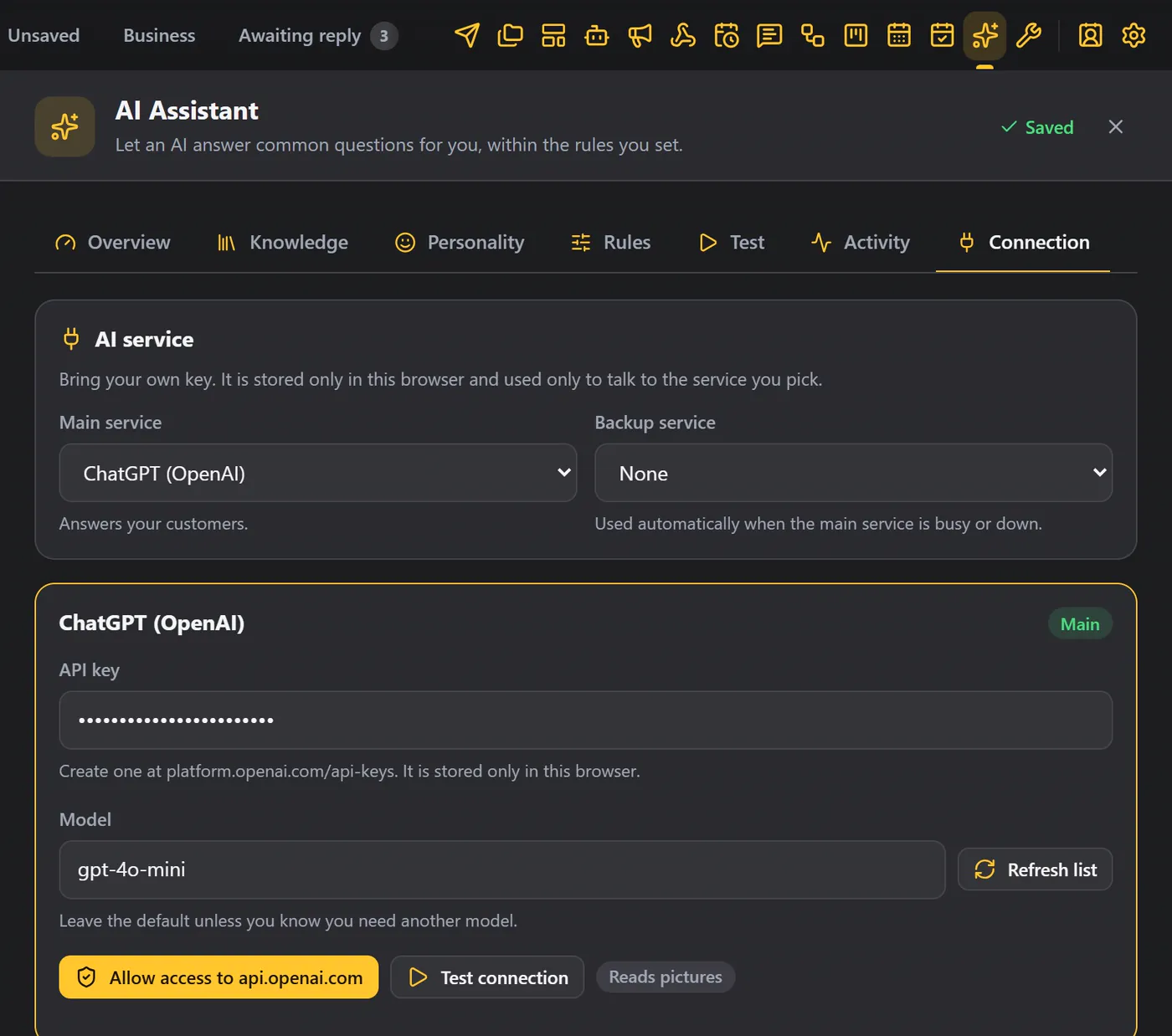Viewport: 1172px width, 1036px height.
Task: Click the green Main badge
Action: [1080, 624]
